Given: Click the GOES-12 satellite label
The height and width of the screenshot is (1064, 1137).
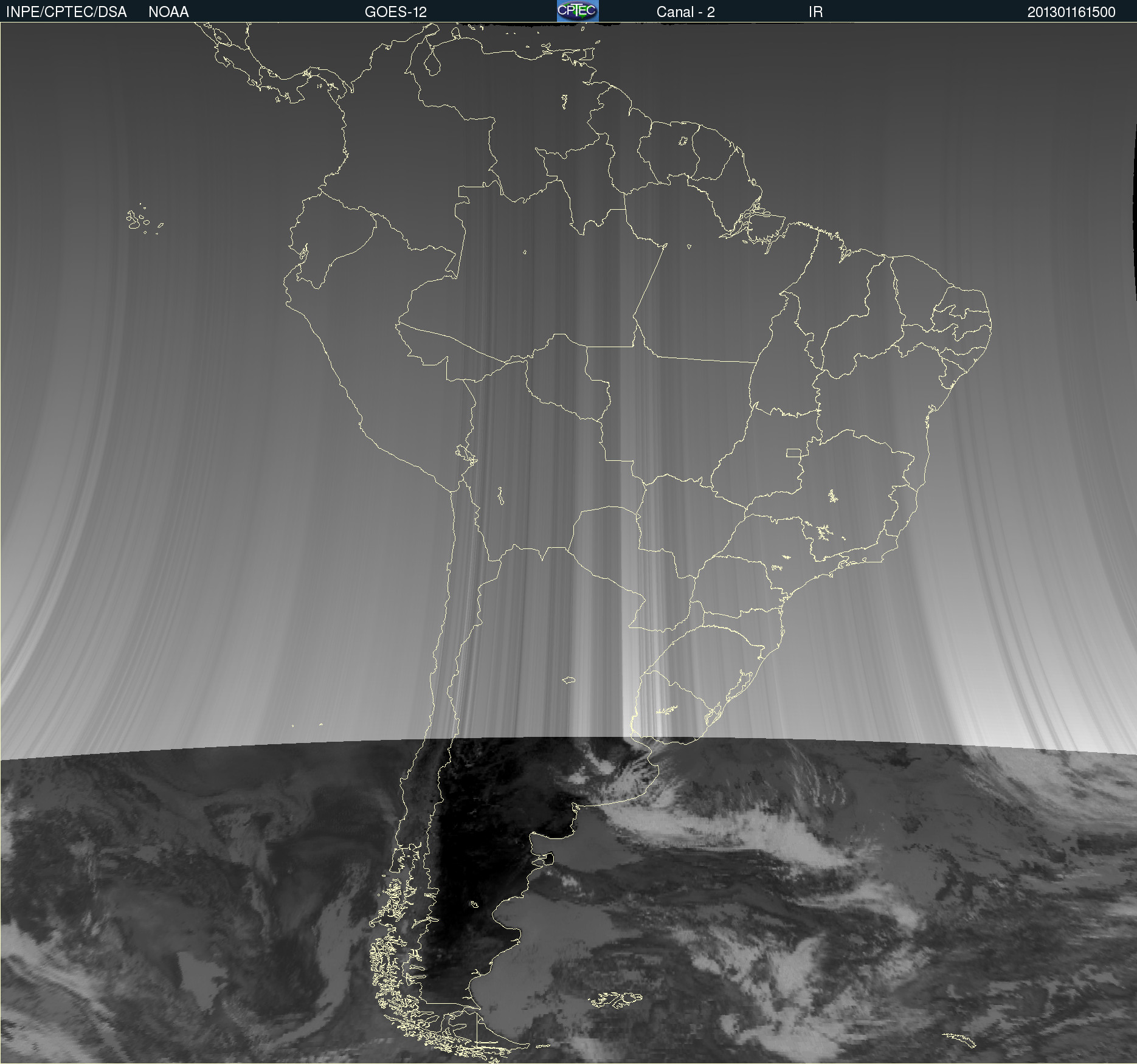Looking at the screenshot, I should [x=396, y=12].
